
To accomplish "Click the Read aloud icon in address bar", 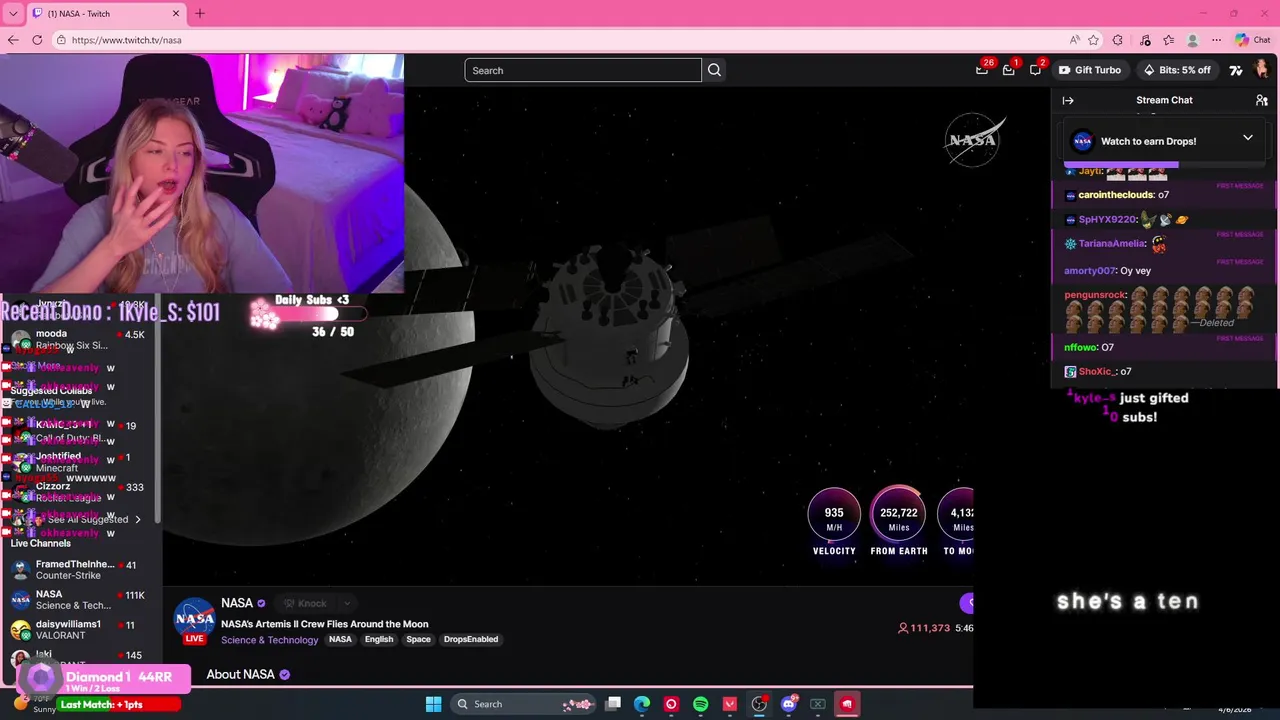I will coord(1074,40).
